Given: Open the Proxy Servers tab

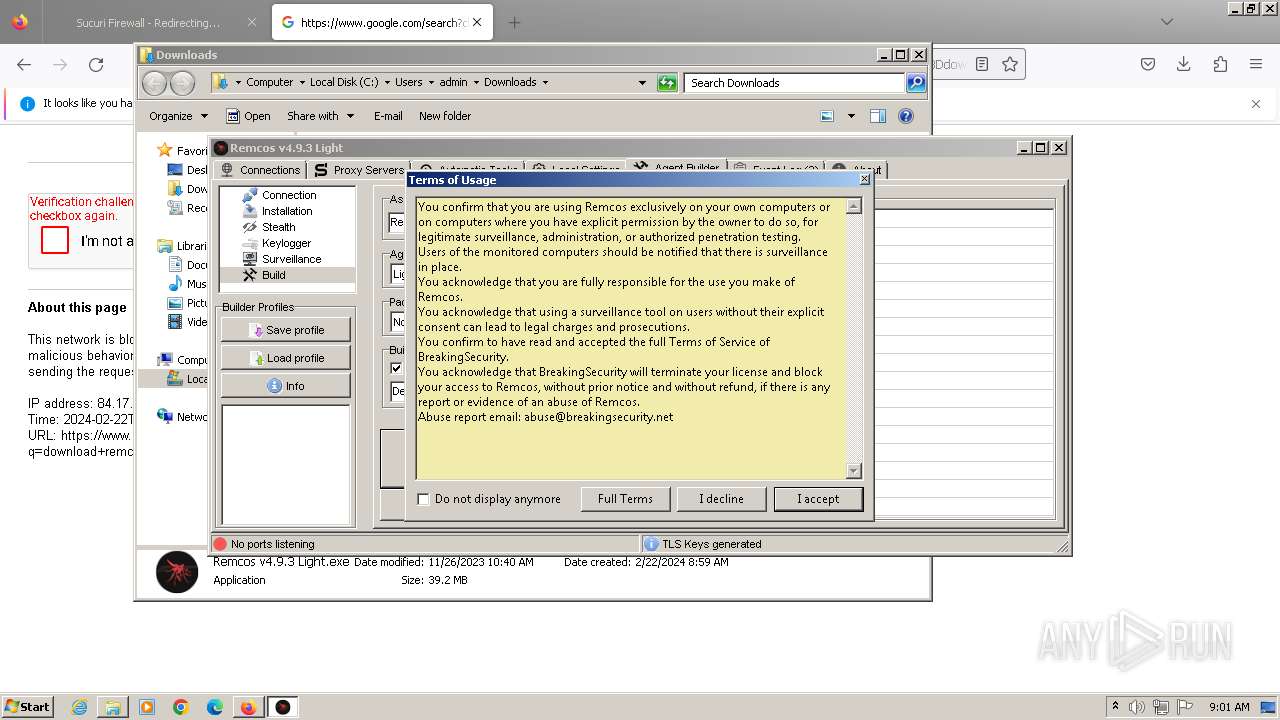Looking at the screenshot, I should [x=359, y=170].
